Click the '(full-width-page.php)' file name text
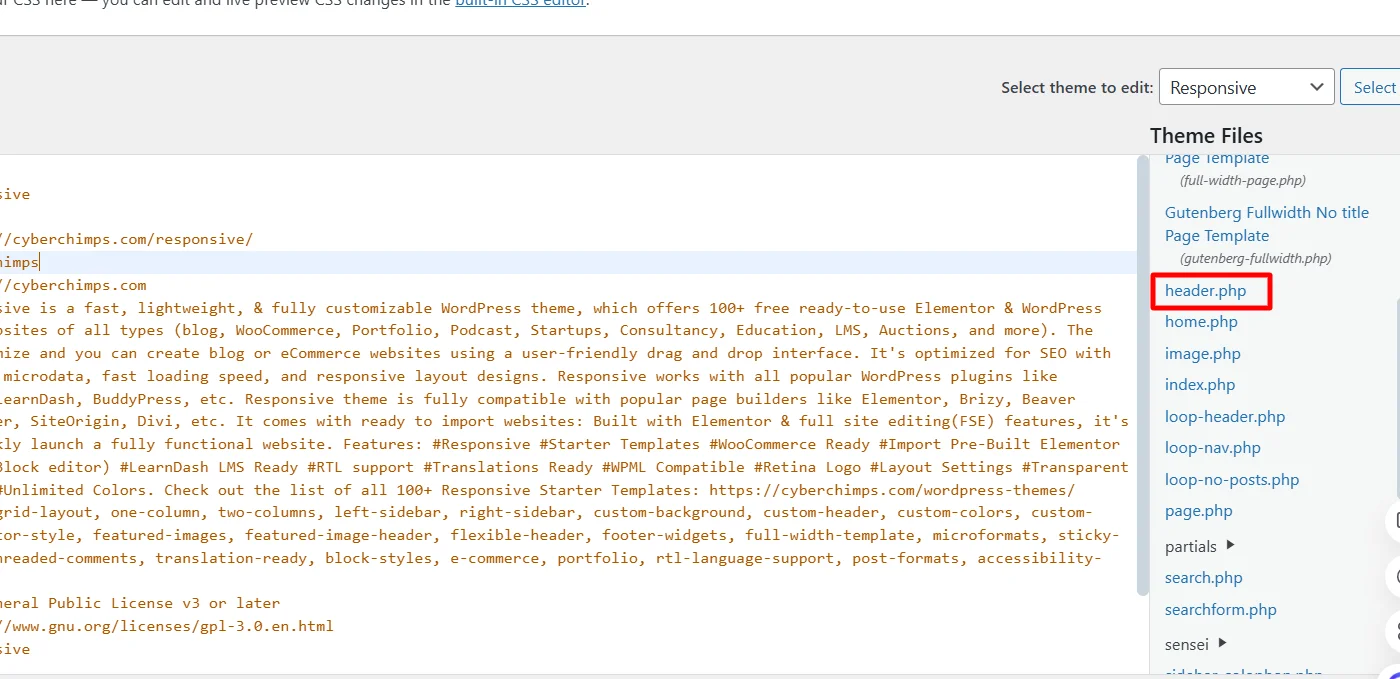The image size is (1400, 679). [x=1243, y=181]
